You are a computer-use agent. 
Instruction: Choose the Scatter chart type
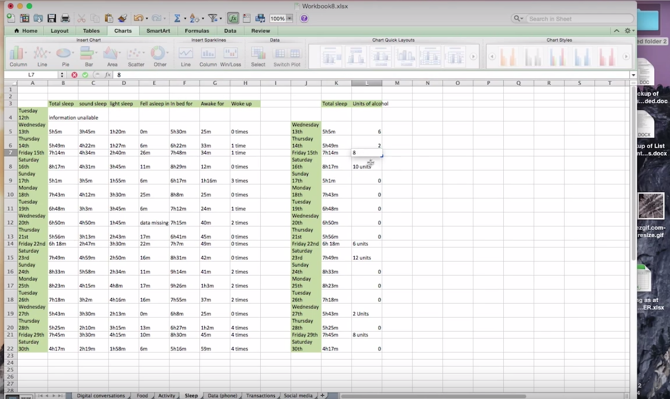click(136, 56)
